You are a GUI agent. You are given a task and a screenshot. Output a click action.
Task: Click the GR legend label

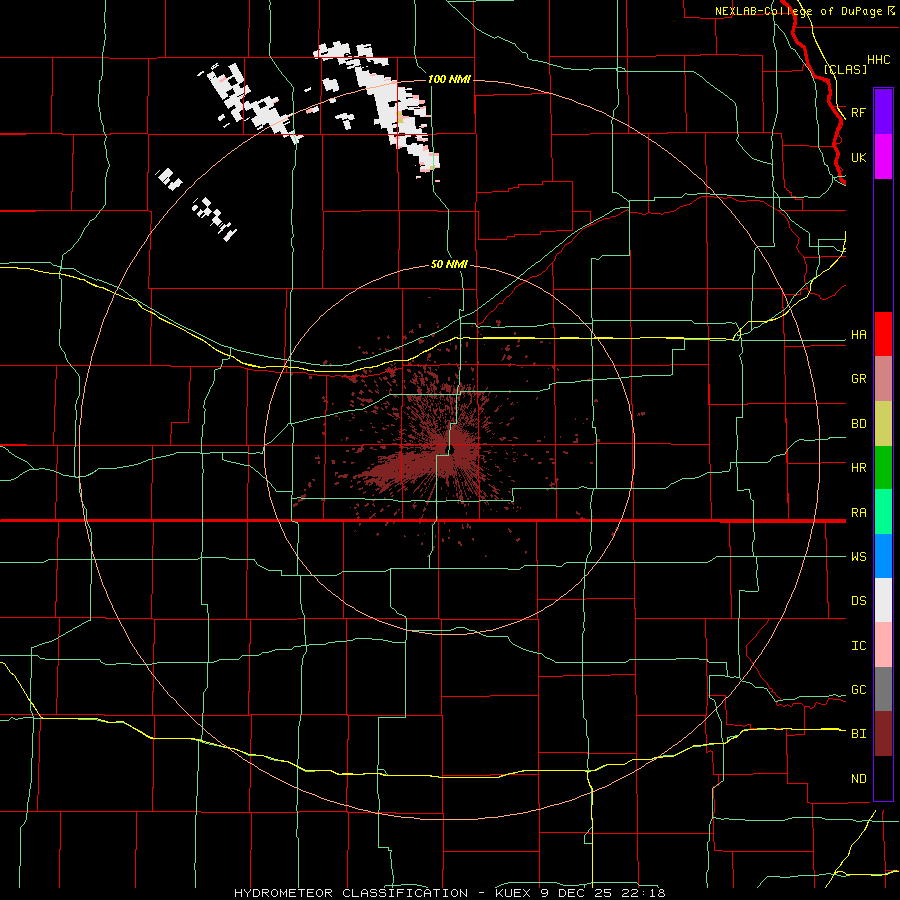(858, 379)
